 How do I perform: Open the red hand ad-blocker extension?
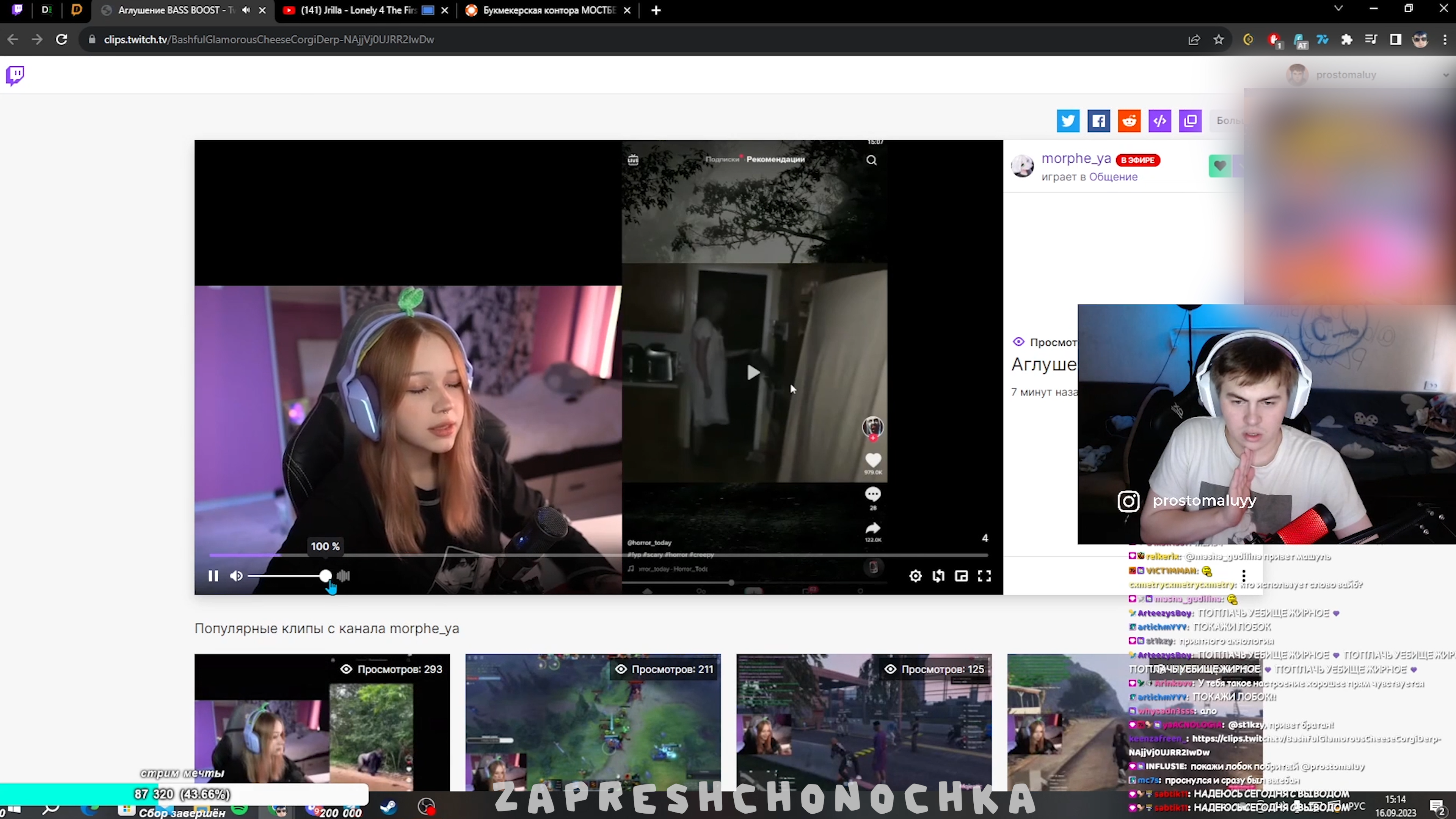point(1274,40)
